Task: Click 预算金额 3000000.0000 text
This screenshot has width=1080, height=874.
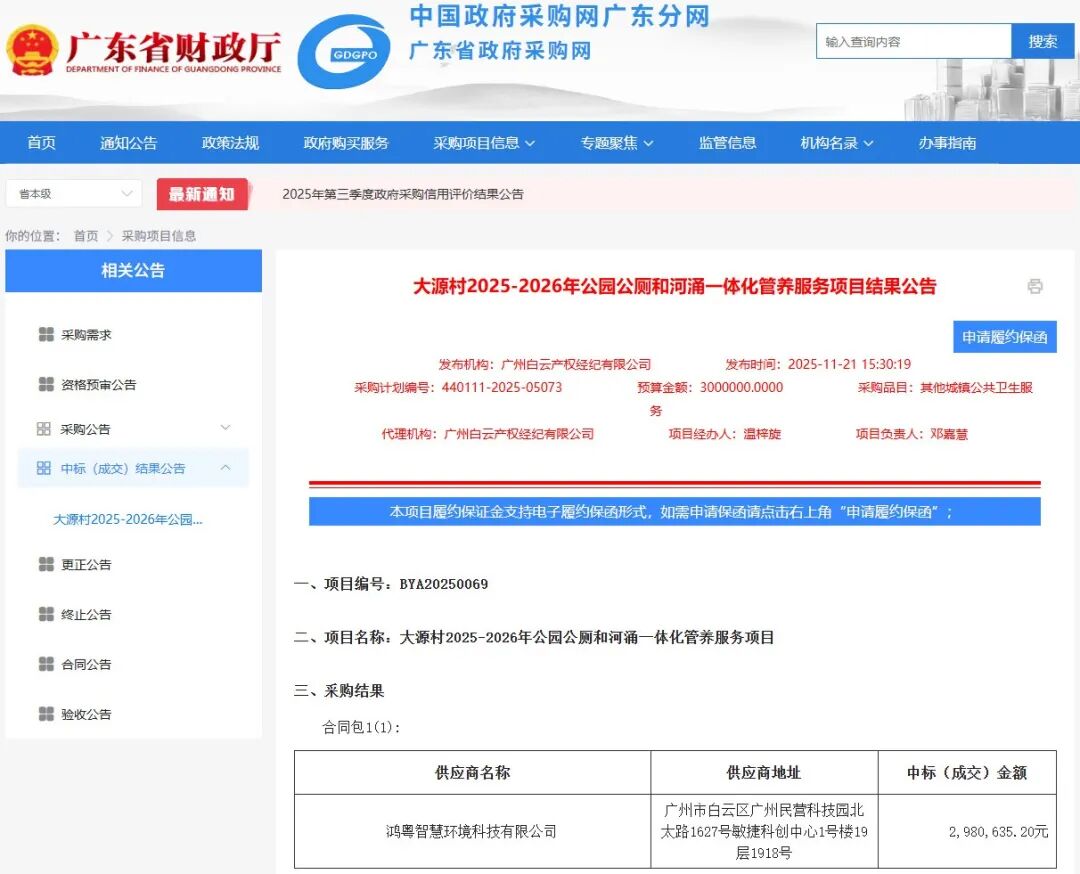Action: pos(710,387)
